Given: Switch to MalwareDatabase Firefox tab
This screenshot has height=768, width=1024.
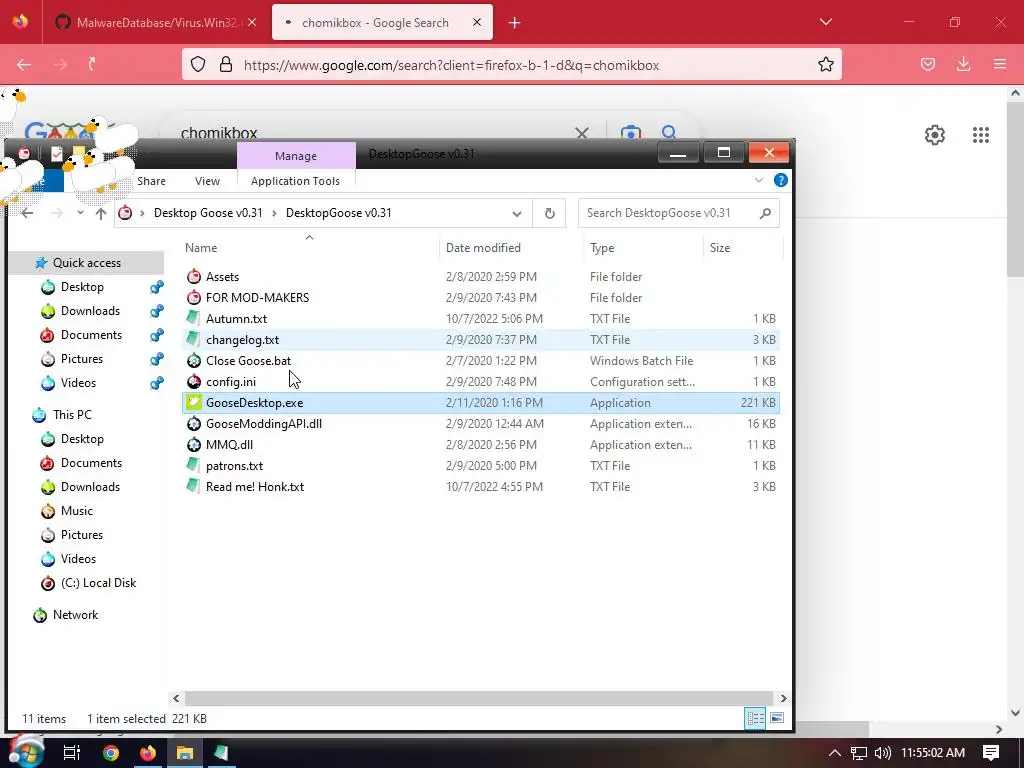Looking at the screenshot, I should (x=156, y=22).
